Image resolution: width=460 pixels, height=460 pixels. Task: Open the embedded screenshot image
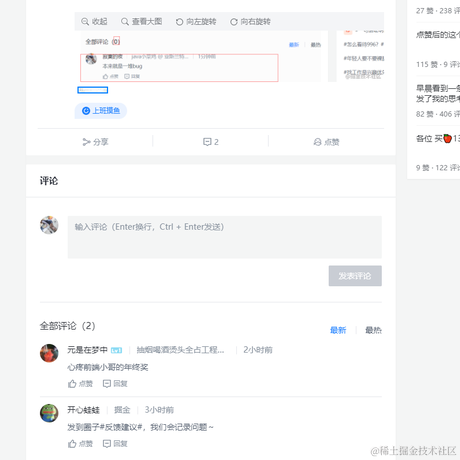[x=229, y=57]
